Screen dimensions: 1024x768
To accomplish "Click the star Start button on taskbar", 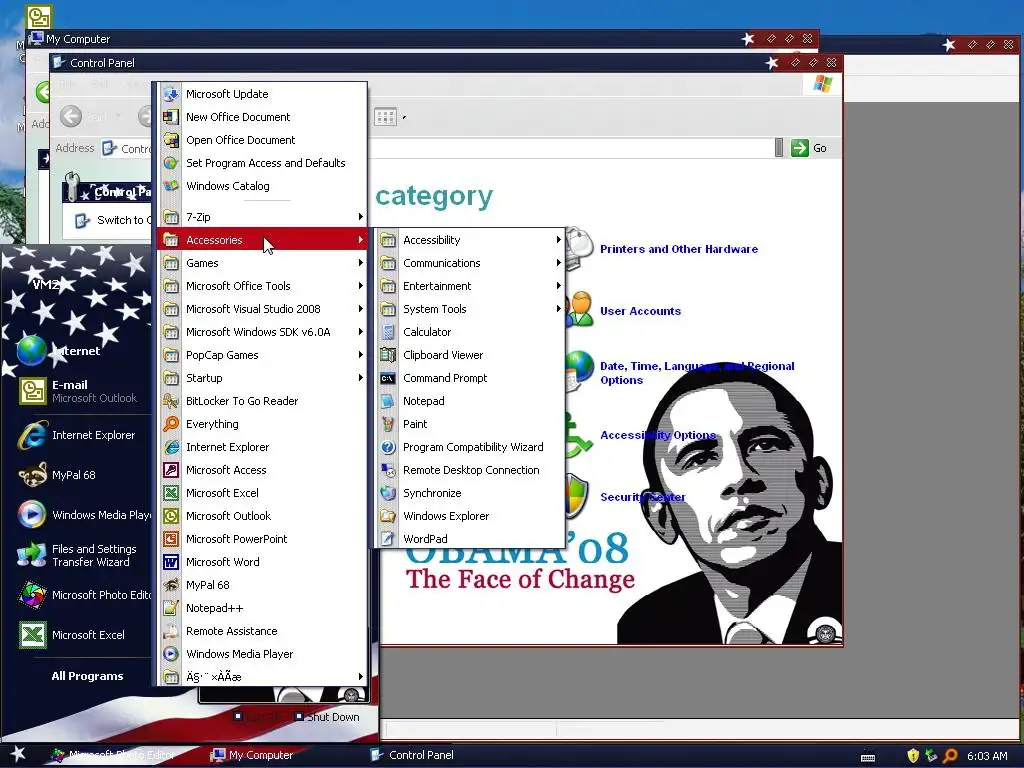I will tap(18, 754).
